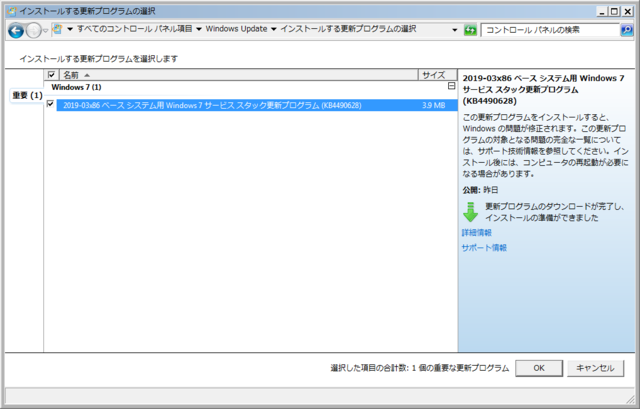Screen dimensions: 640x409
Task: Click the green refresh button
Action: (x=470, y=30)
